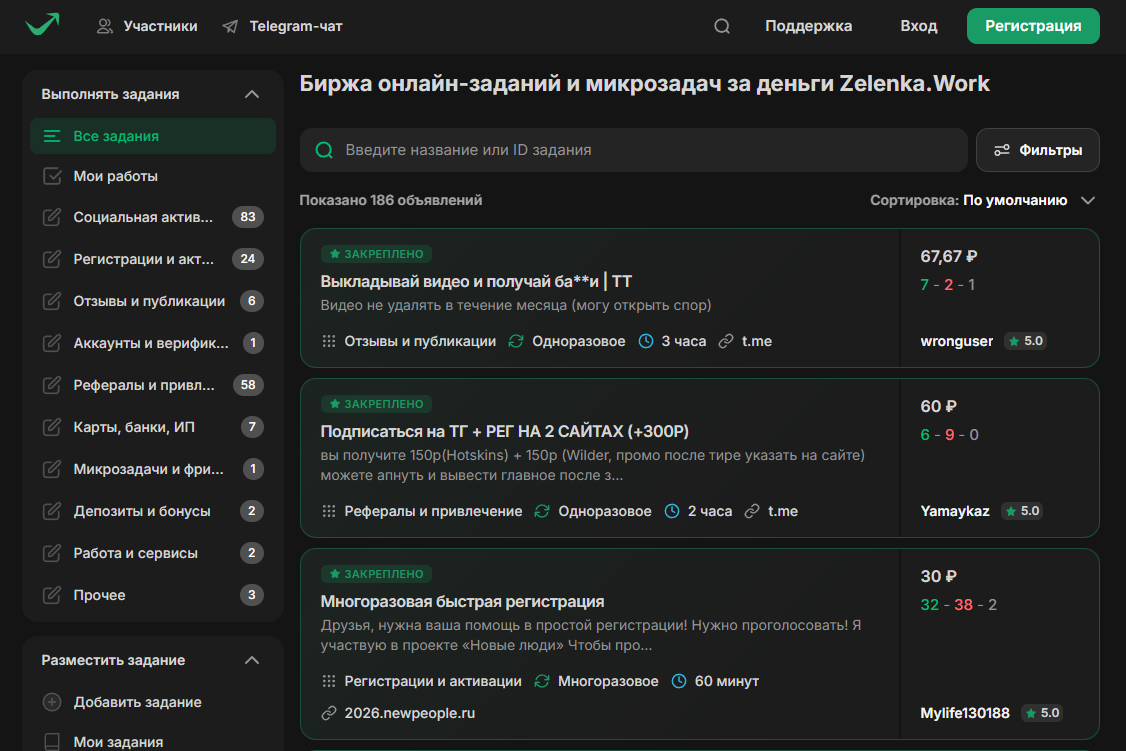Screen dimensions: 1126x751
Task: Click the 60 минут duration label
Action: [726, 681]
